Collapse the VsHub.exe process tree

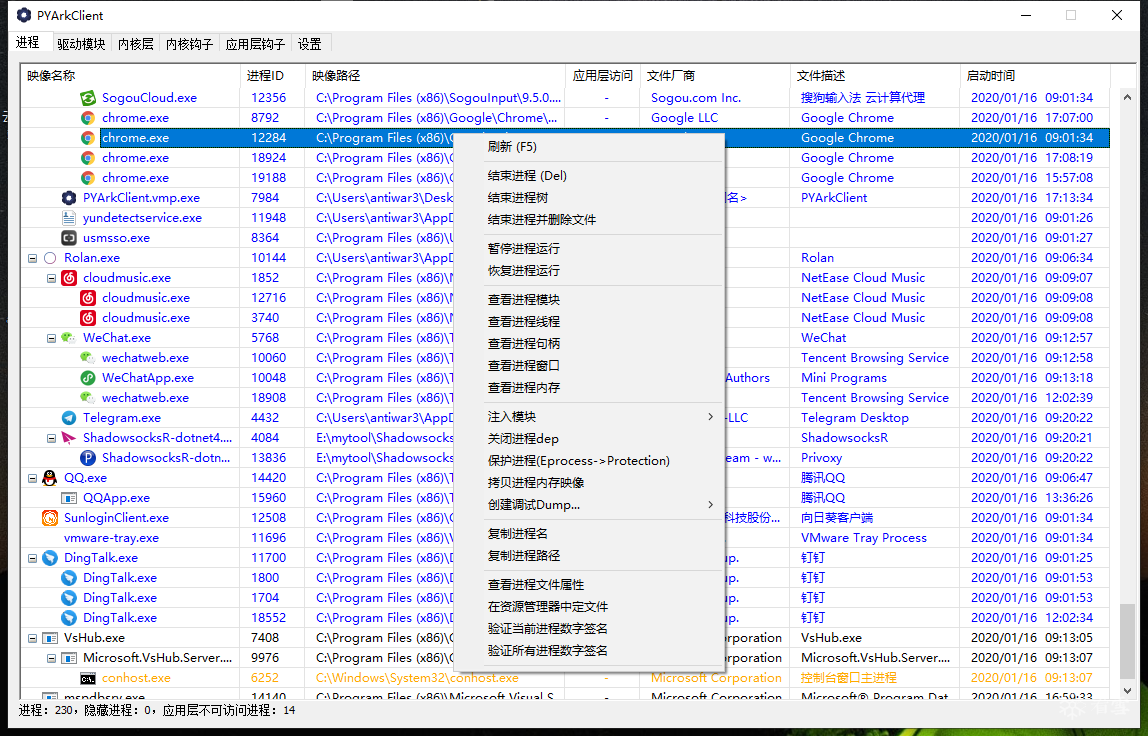click(32, 638)
